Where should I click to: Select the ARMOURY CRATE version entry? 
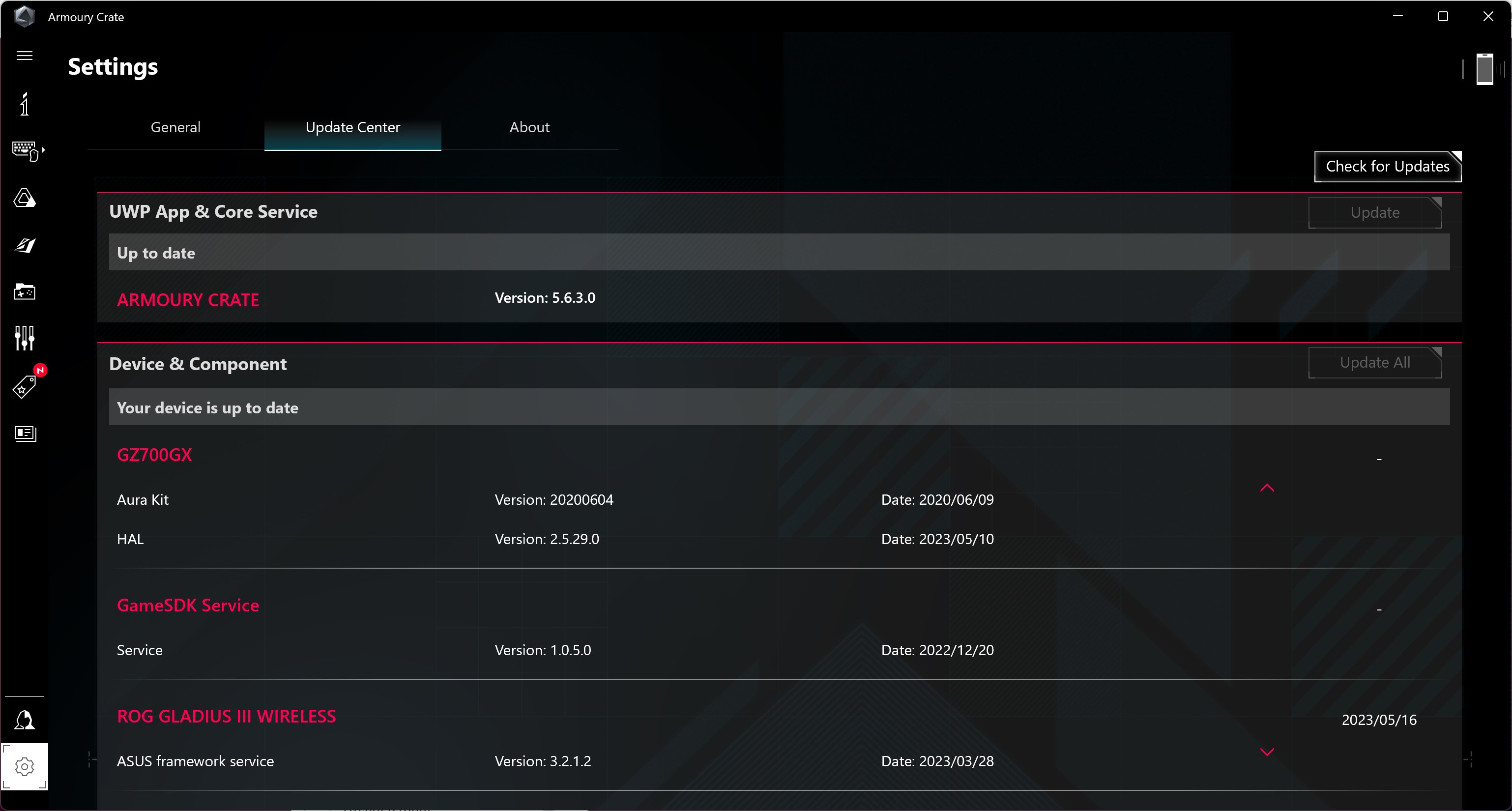(188, 299)
